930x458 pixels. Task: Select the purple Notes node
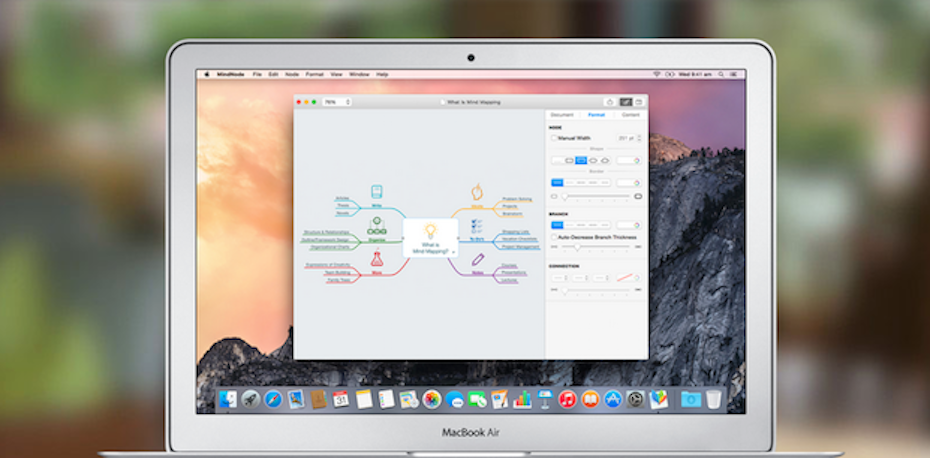pyautogui.click(x=477, y=273)
